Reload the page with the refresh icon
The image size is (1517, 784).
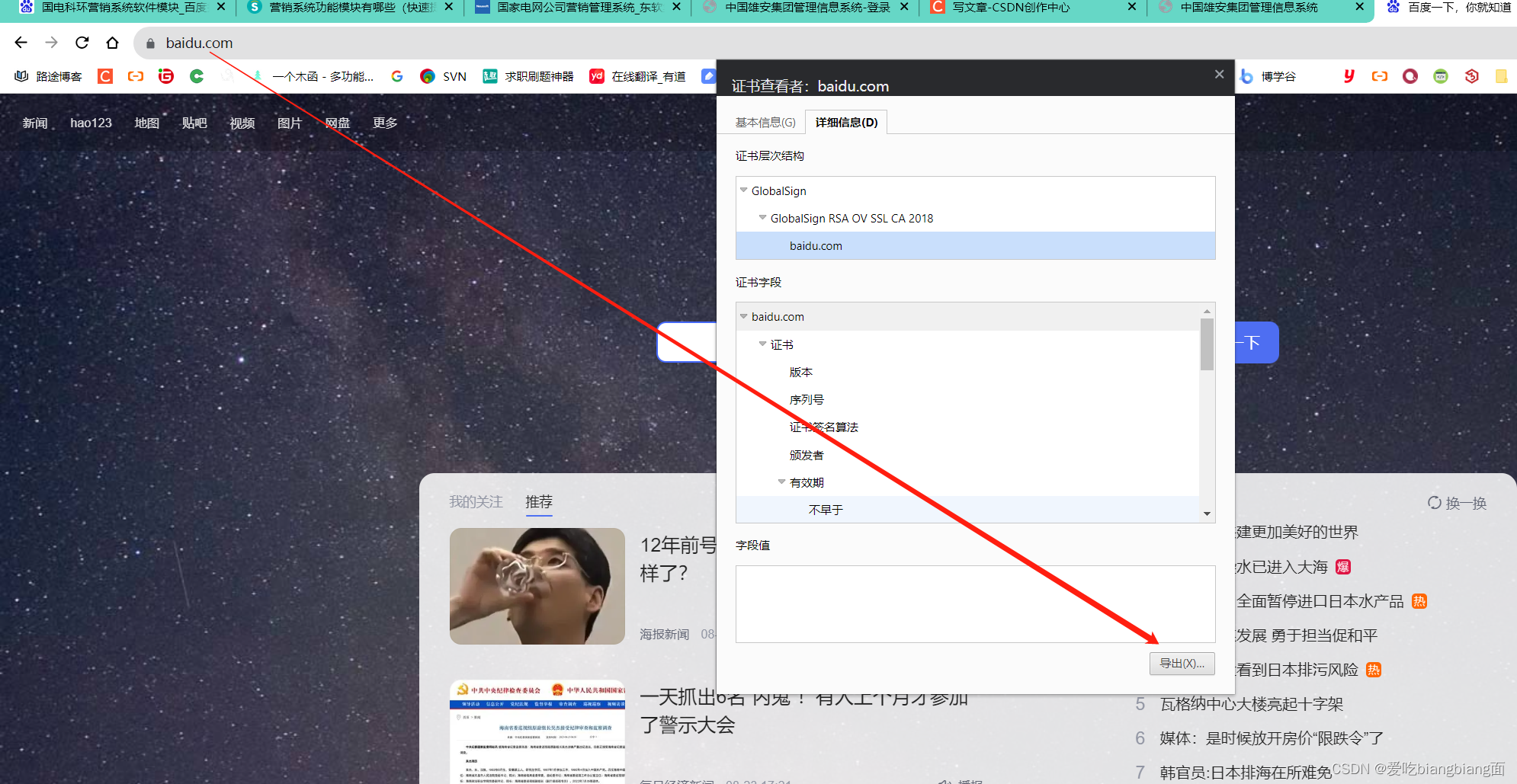(x=82, y=43)
